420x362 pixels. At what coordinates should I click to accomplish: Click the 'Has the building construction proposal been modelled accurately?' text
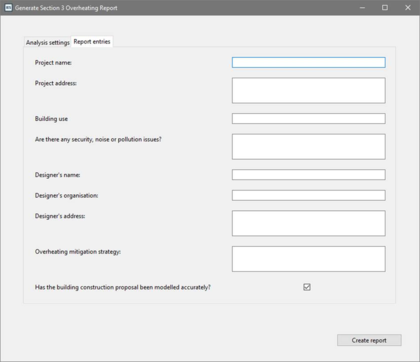coord(123,287)
